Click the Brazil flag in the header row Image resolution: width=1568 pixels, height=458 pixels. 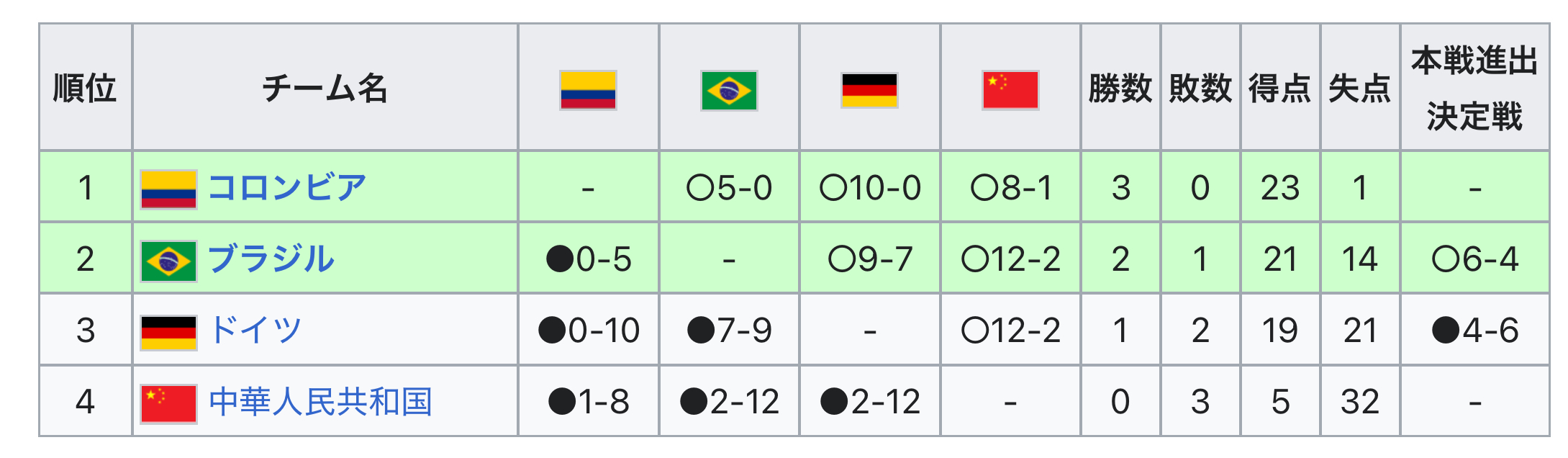[728, 90]
